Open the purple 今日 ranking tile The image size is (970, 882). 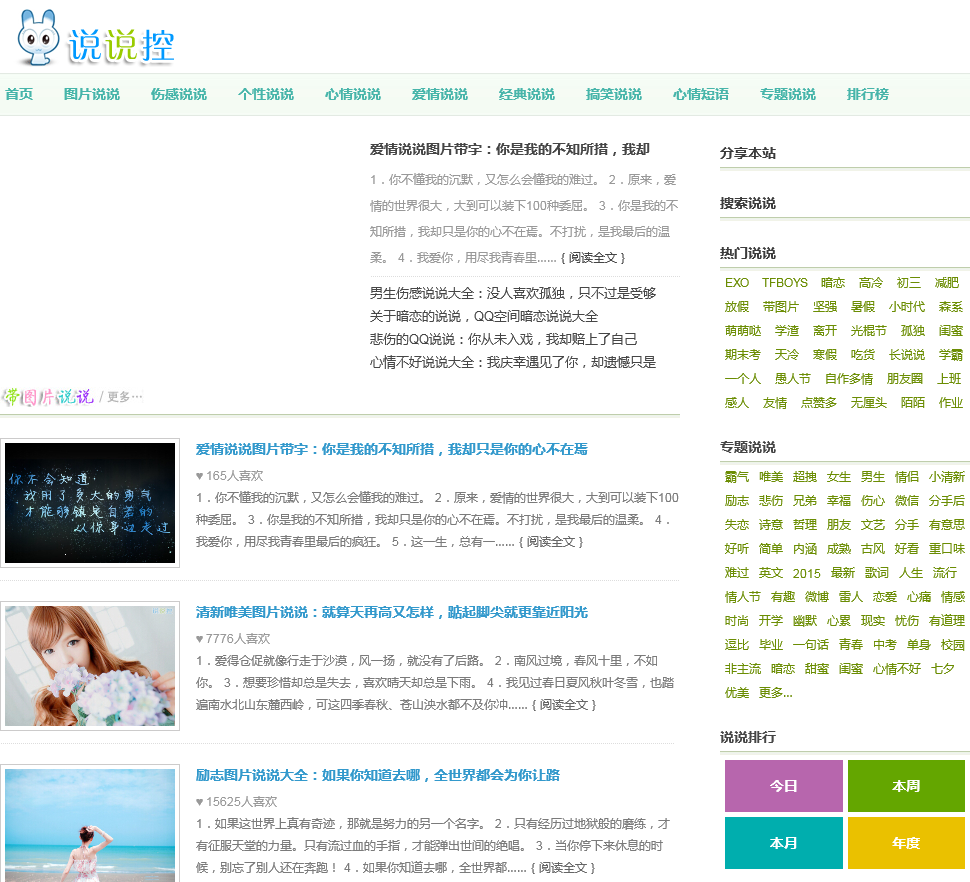pyautogui.click(x=784, y=786)
